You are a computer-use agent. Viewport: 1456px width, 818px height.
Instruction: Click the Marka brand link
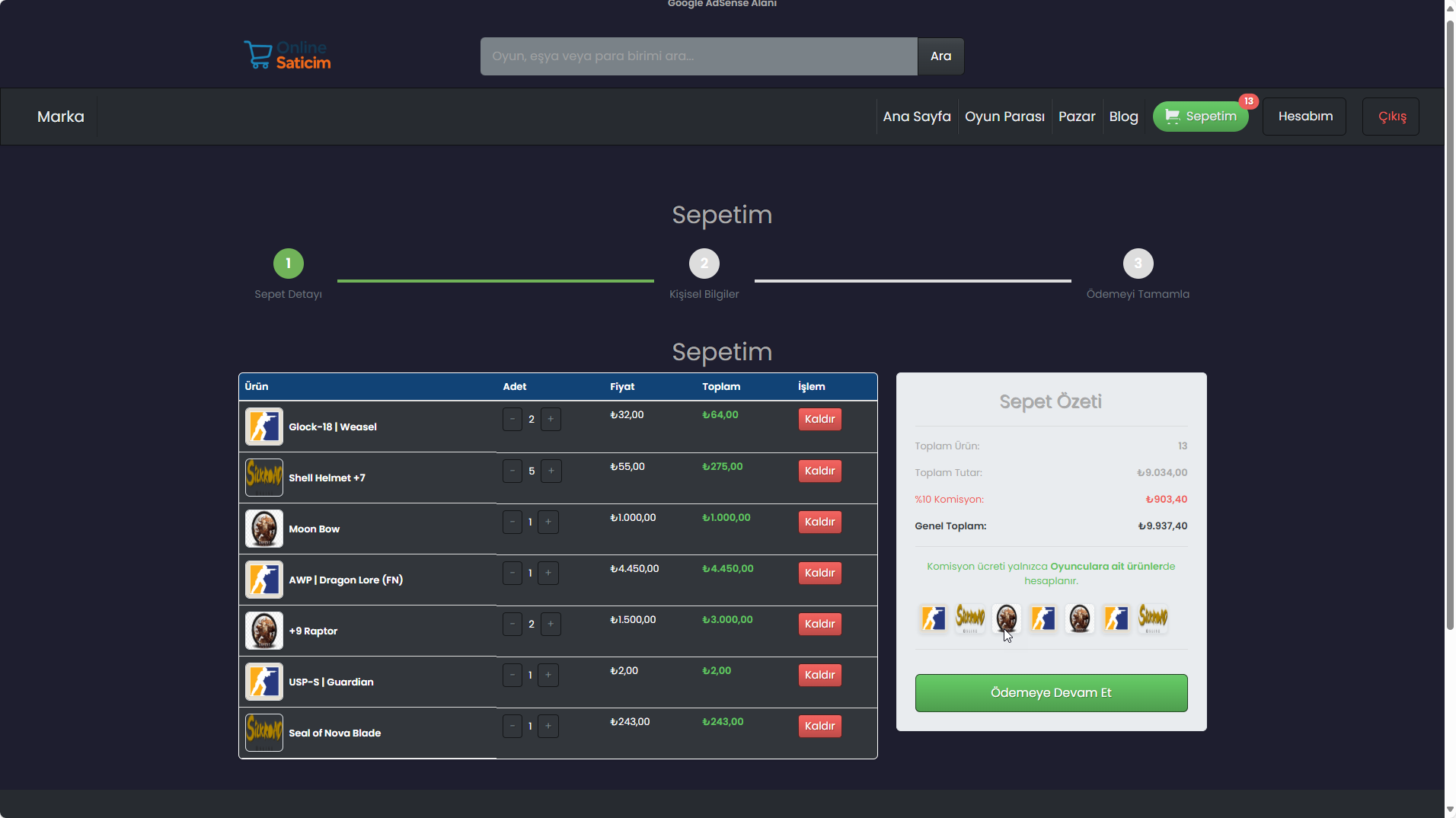(61, 117)
